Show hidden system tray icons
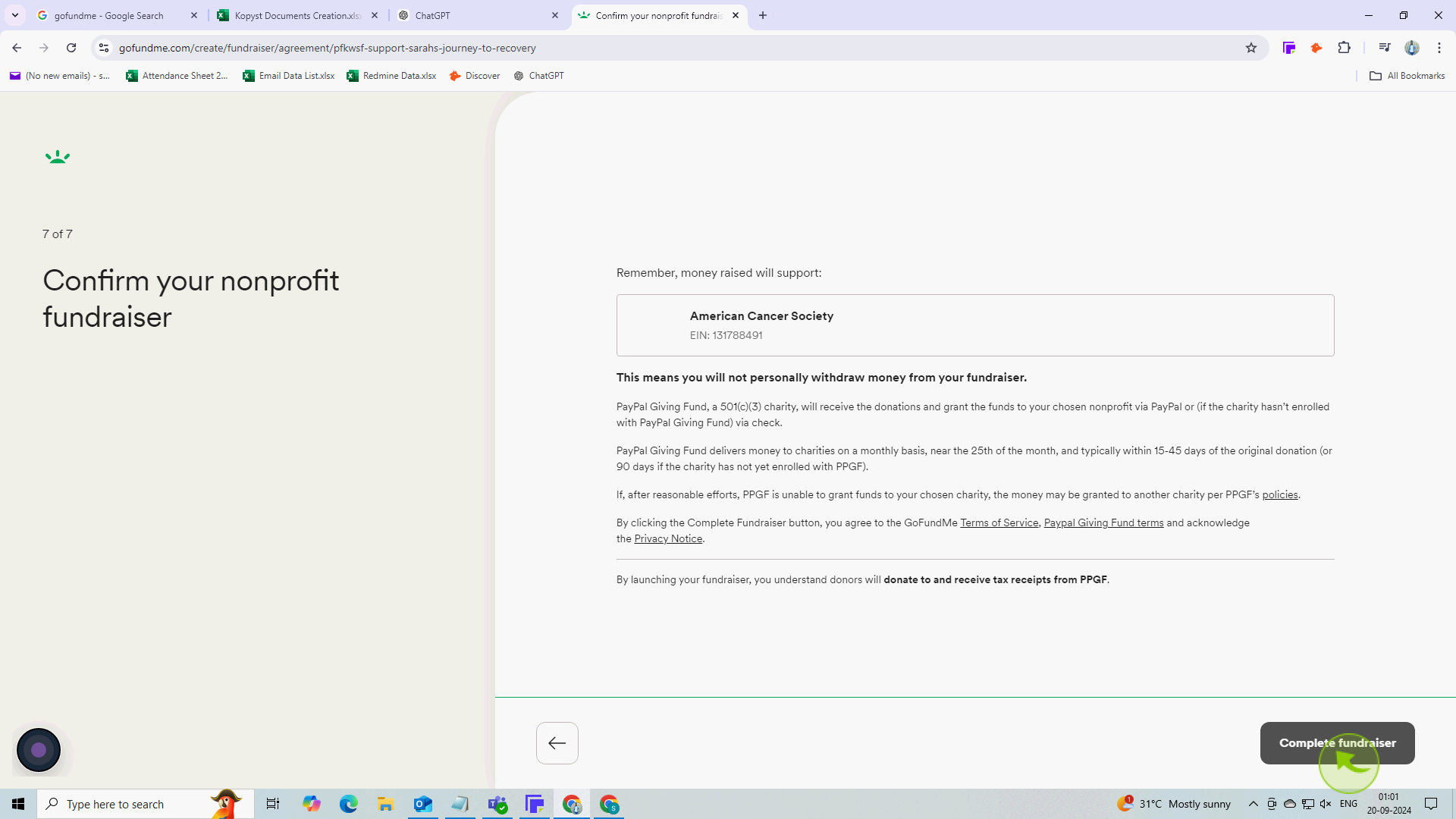Image resolution: width=1456 pixels, height=819 pixels. click(1254, 804)
